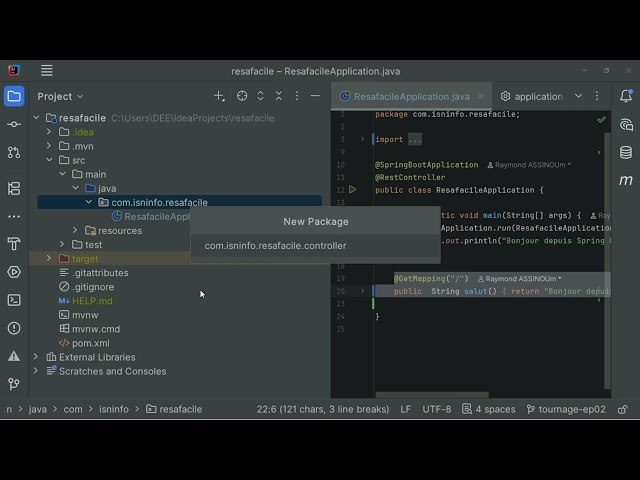This screenshot has height=480, width=640.
Task: Close the ResafacileApplication.java tab
Action: [x=481, y=96]
